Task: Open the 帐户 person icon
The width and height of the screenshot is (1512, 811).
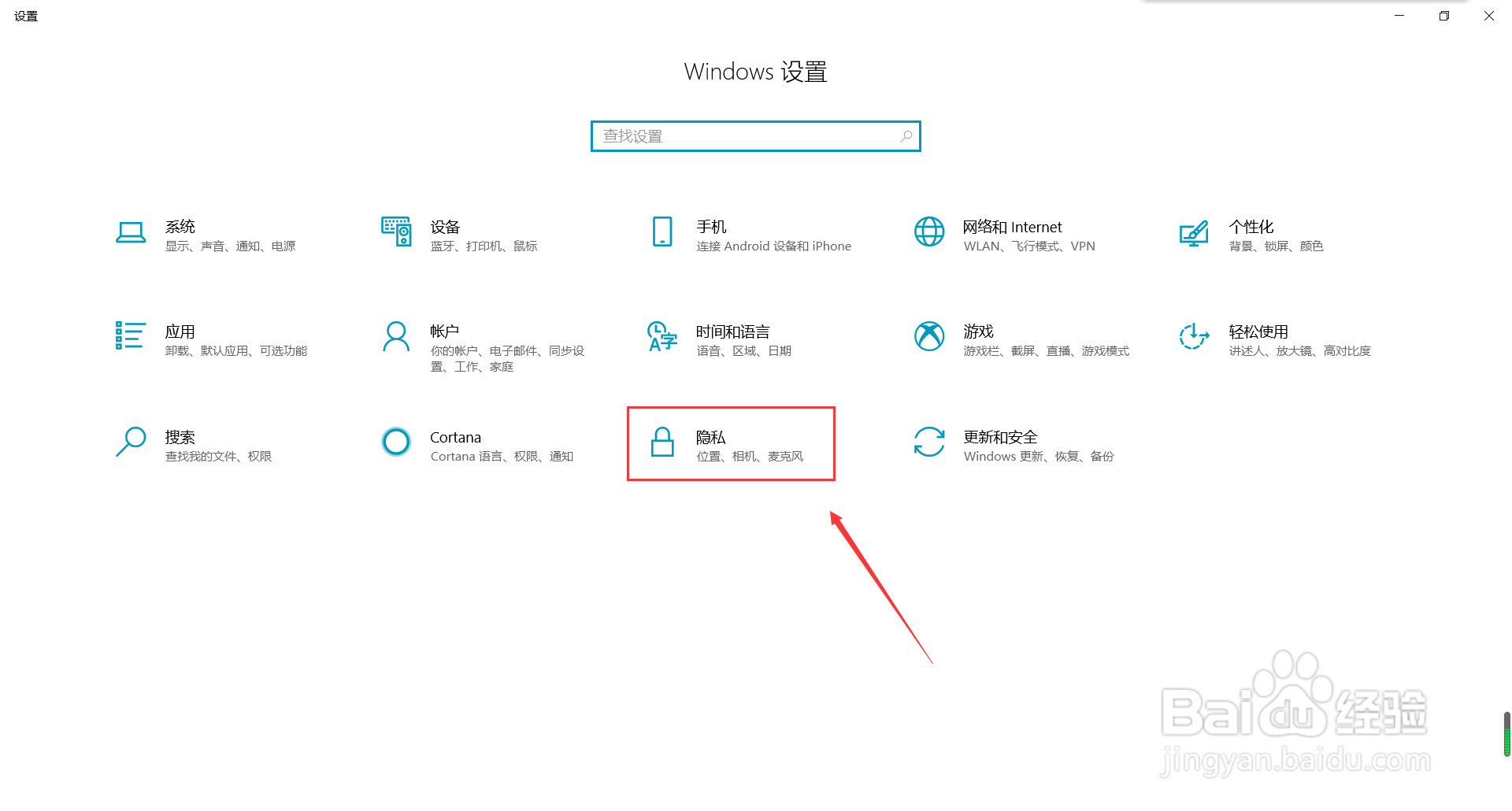Action: pyautogui.click(x=396, y=336)
